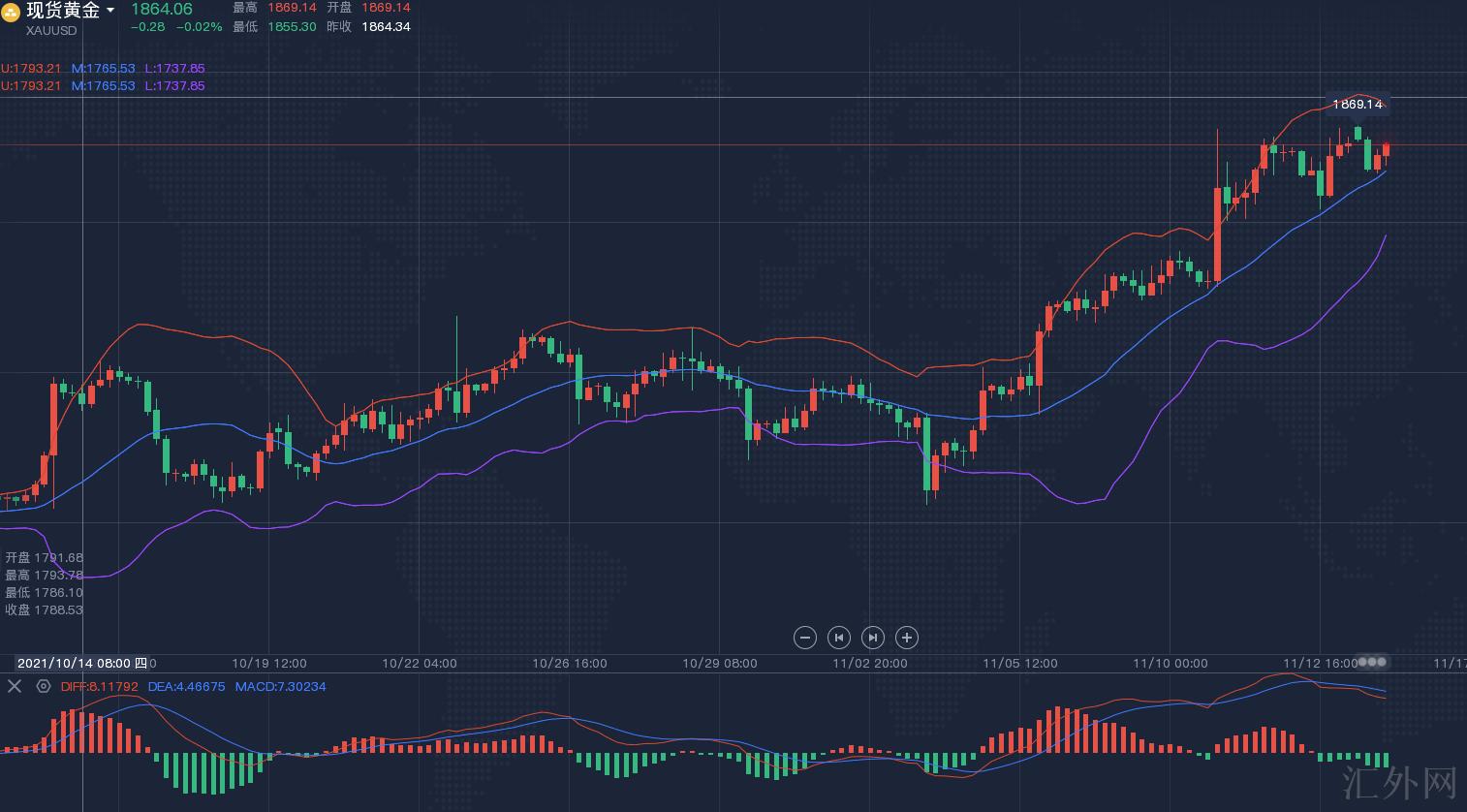Click the 2021/10/14 08:00 crosshair date label
Image resolution: width=1467 pixels, height=812 pixels.
click(x=82, y=663)
